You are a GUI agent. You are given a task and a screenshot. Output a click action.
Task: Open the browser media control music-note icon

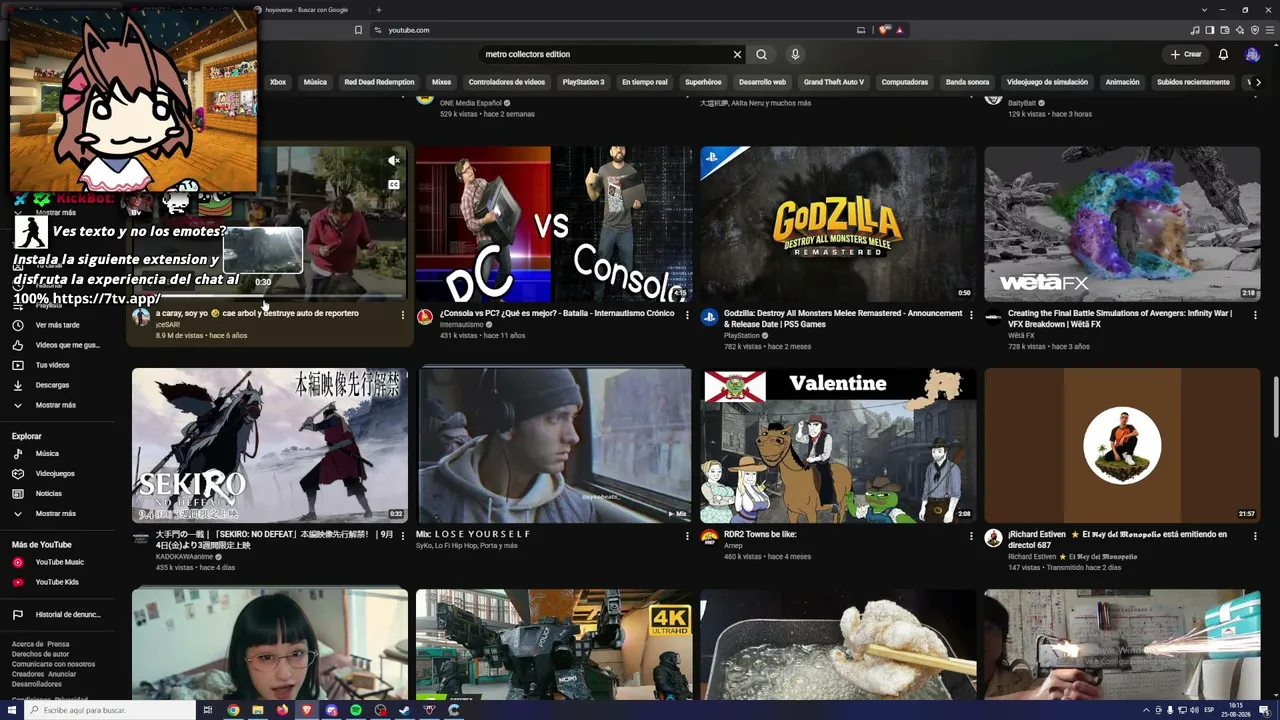(1195, 30)
